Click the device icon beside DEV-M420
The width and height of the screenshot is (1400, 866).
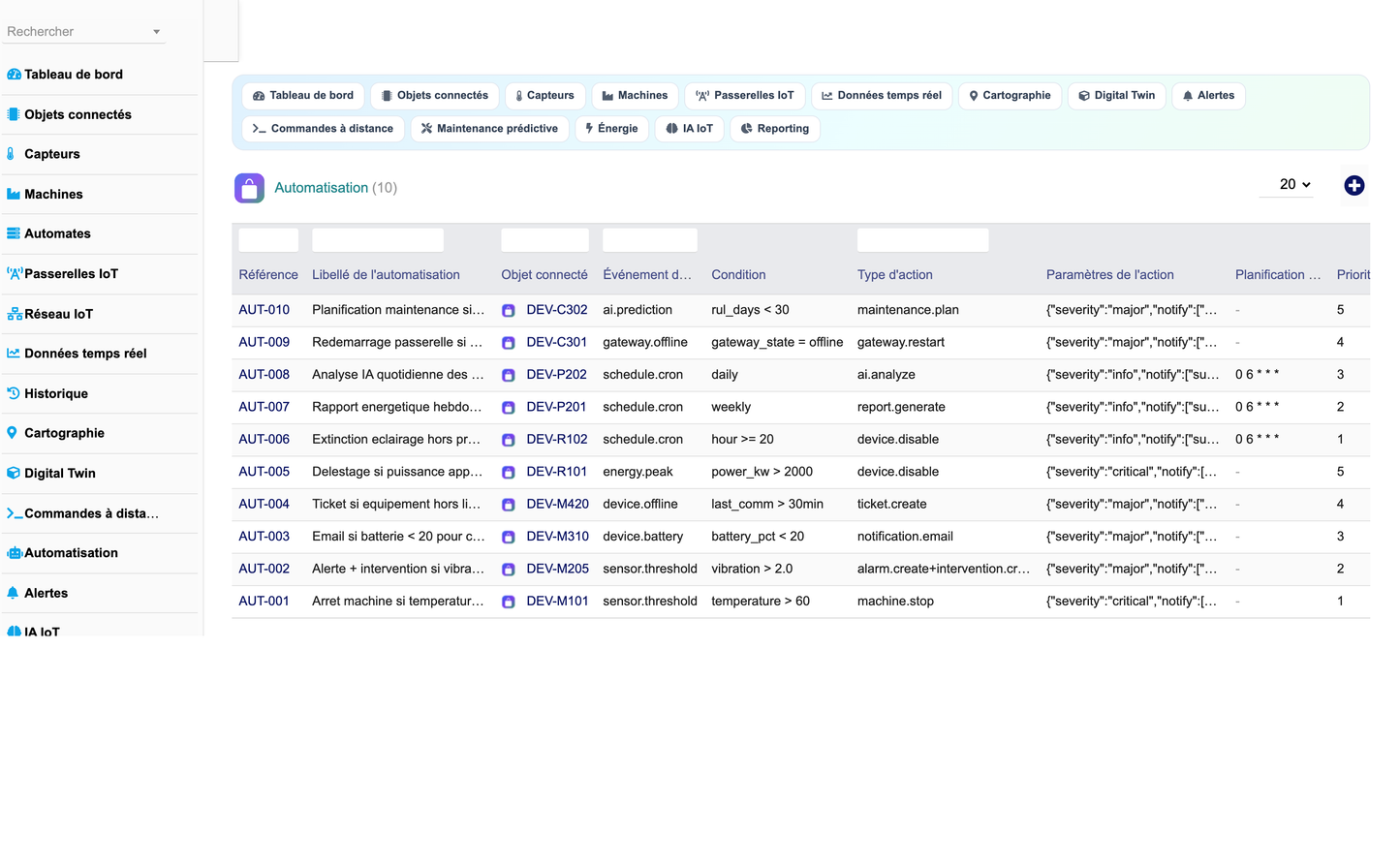(509, 505)
